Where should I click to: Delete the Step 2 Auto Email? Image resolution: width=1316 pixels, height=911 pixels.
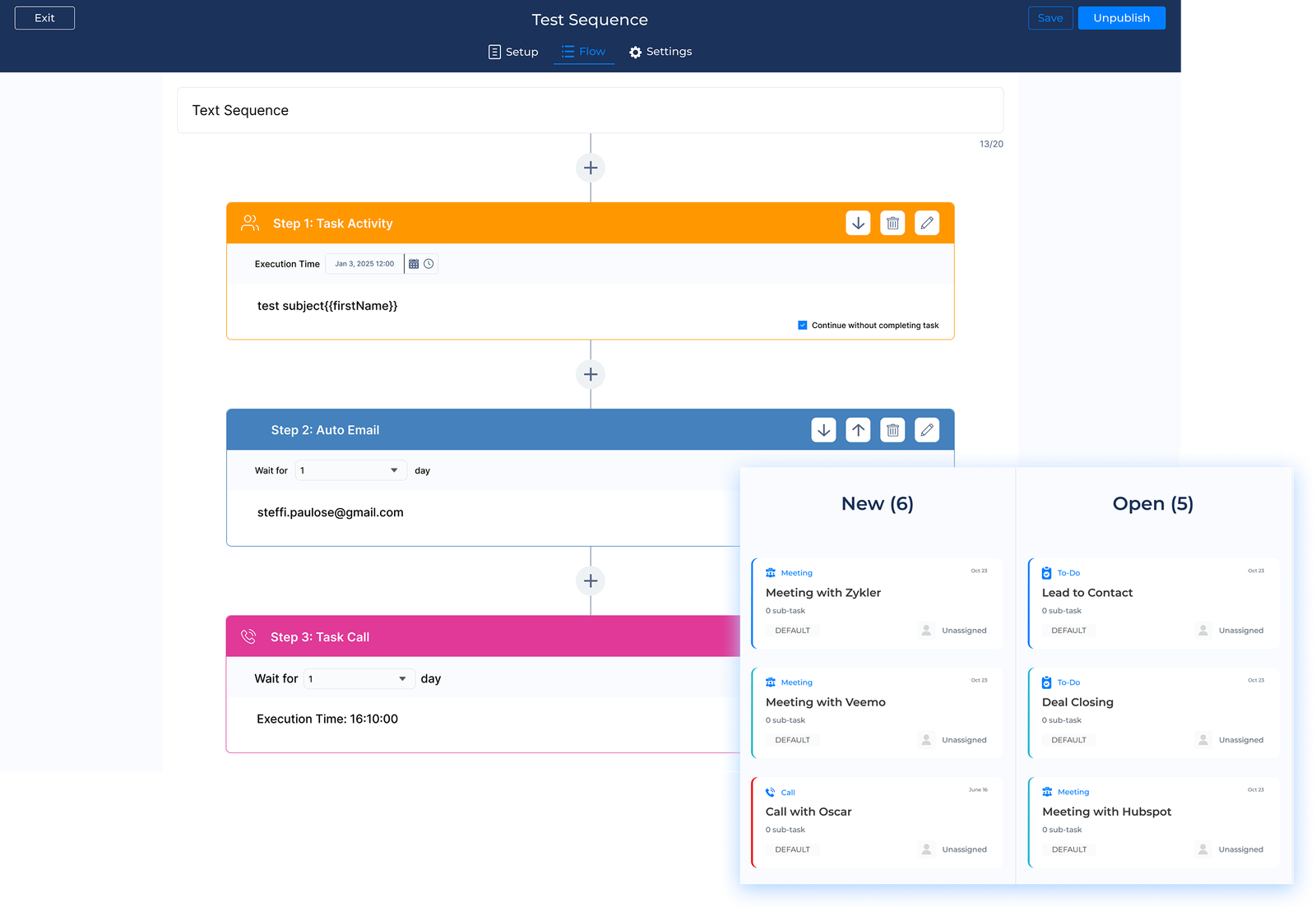(x=892, y=430)
